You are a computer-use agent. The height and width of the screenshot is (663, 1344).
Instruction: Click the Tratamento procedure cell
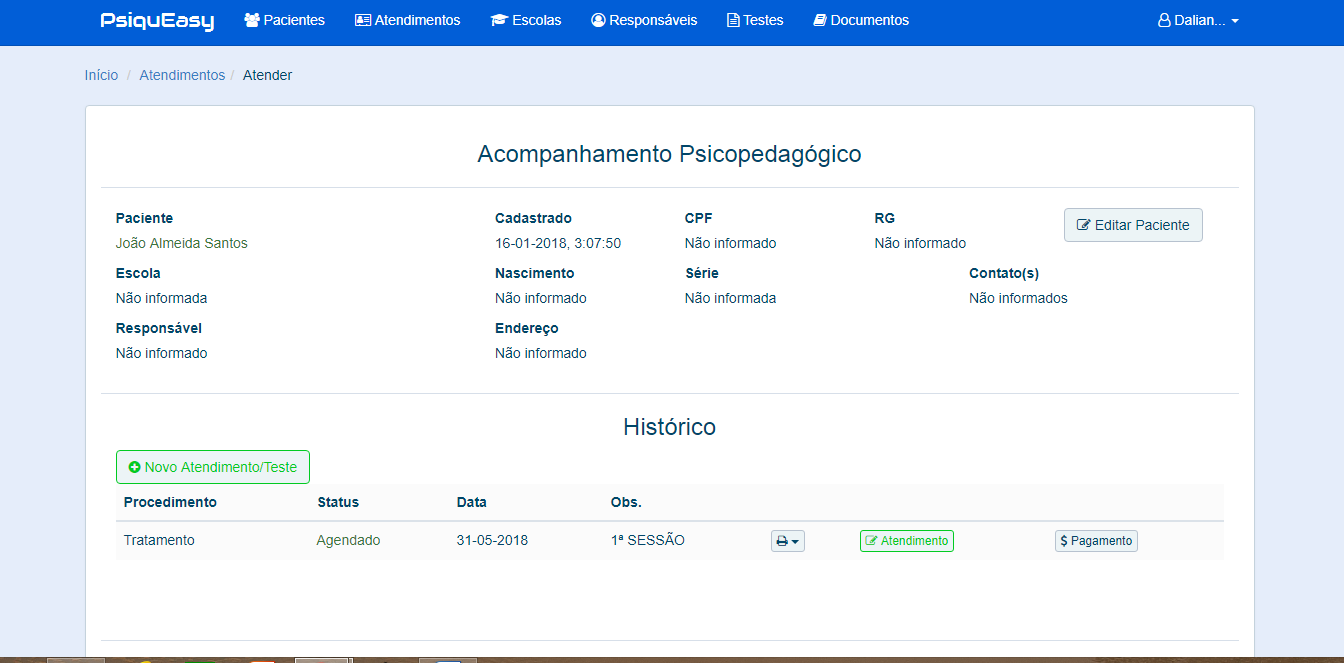pos(159,540)
